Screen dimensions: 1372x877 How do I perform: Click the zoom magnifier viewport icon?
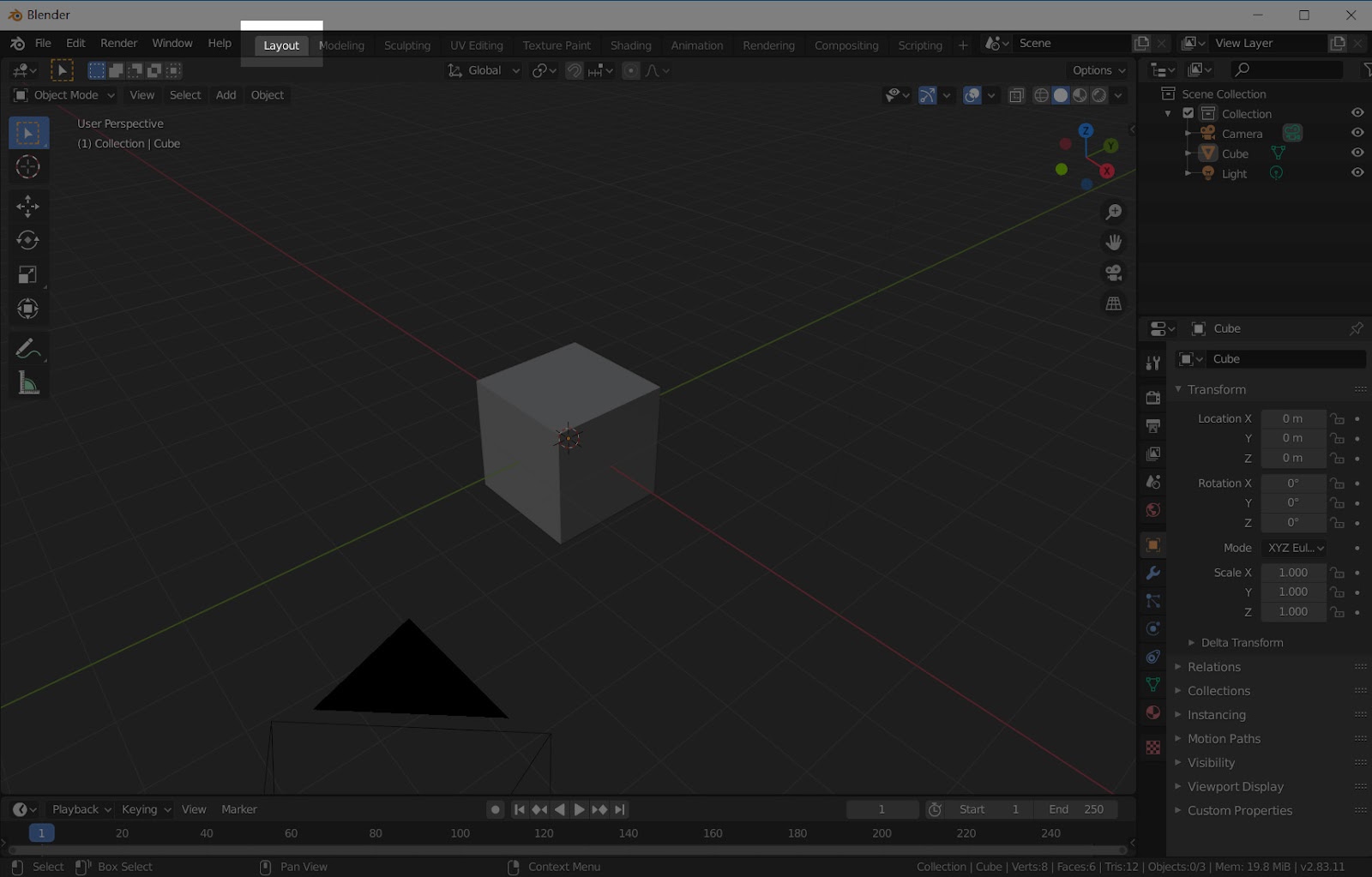(1113, 212)
